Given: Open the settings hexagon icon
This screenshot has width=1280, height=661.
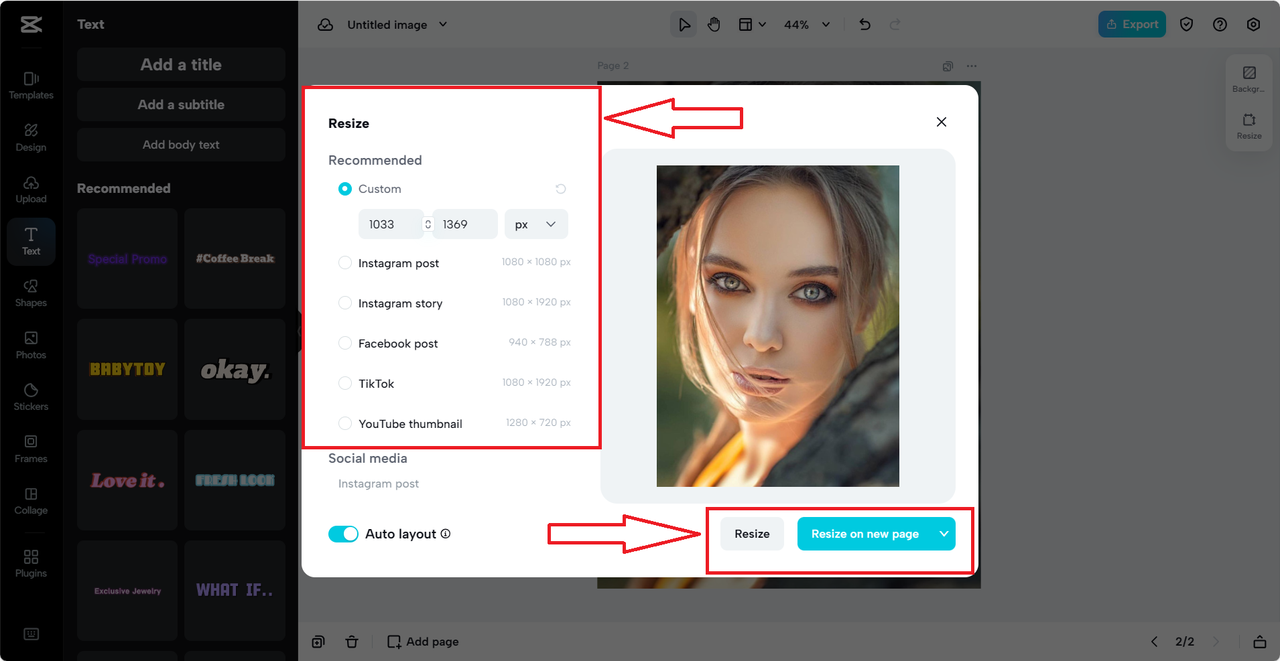Looking at the screenshot, I should 1253,25.
